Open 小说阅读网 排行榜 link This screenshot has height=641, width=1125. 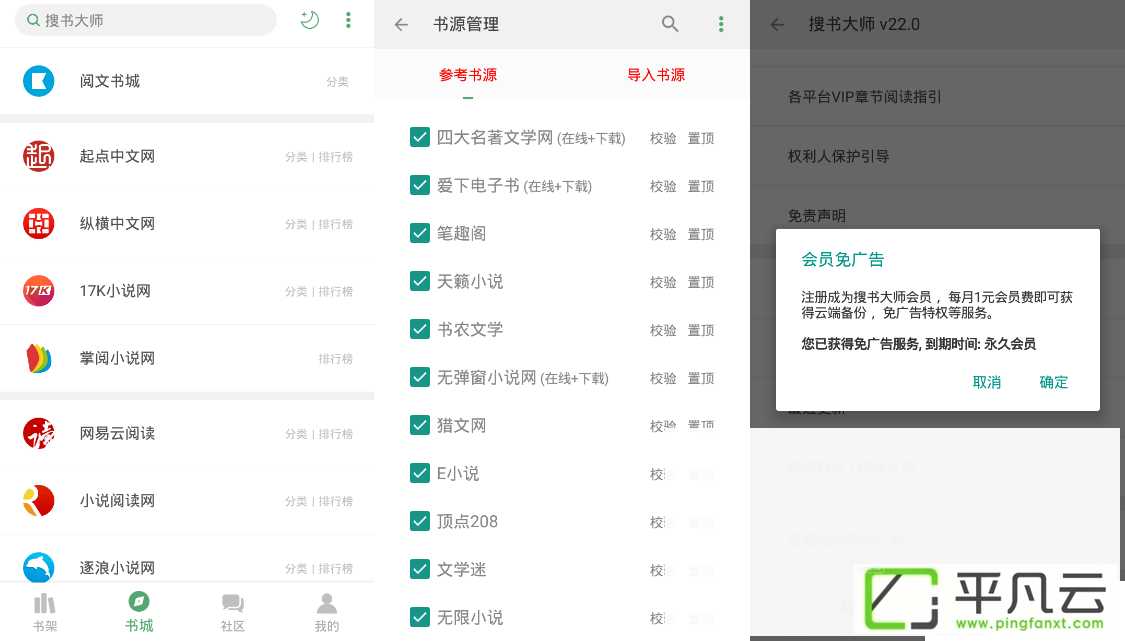pos(336,501)
